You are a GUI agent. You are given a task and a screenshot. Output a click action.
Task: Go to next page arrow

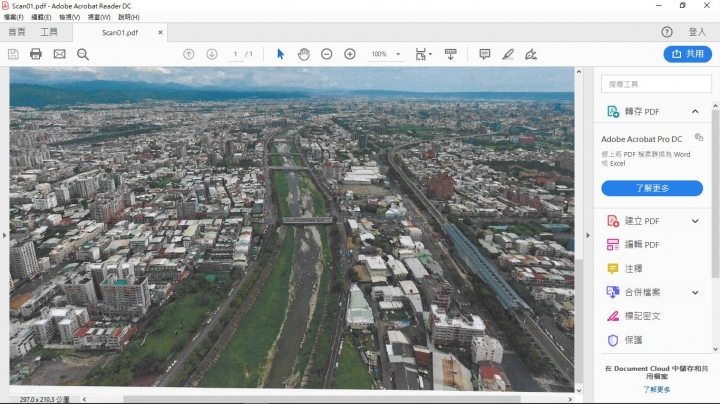pos(212,54)
